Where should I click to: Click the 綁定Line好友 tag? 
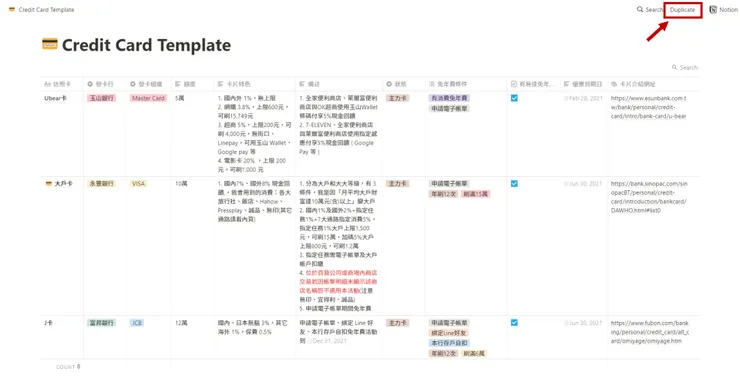tap(449, 333)
